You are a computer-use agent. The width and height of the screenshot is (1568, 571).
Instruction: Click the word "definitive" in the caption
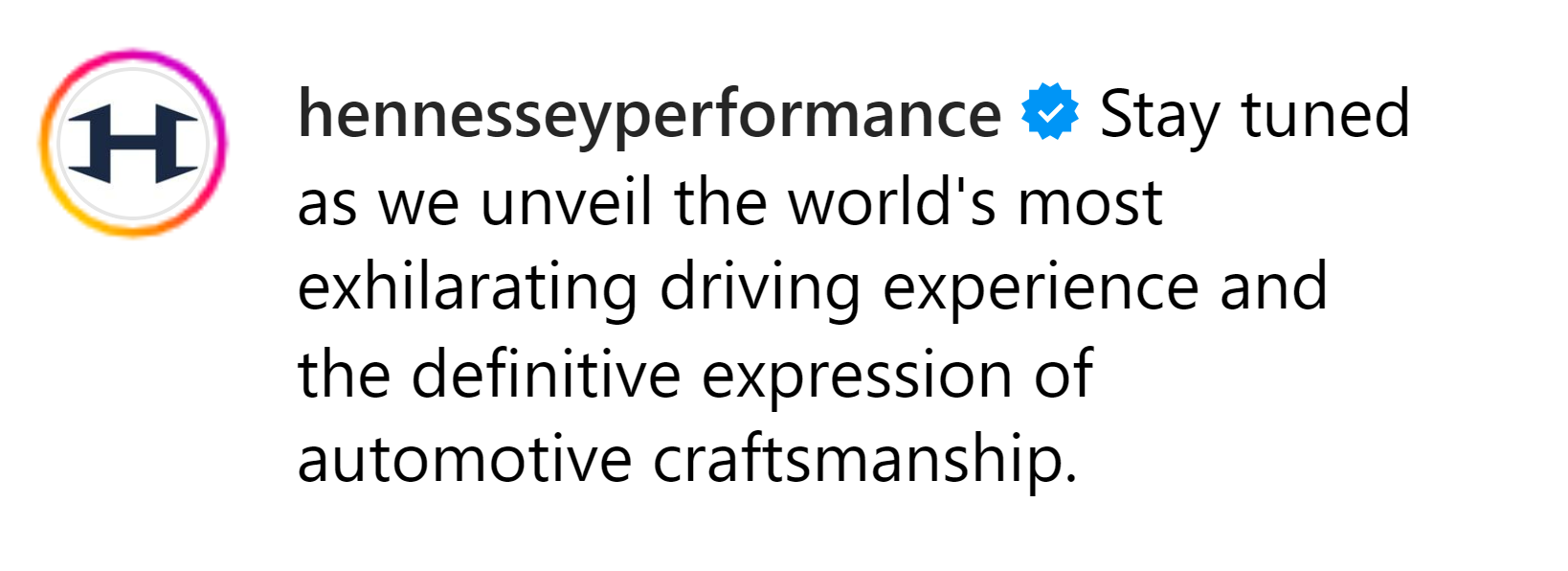click(x=546, y=375)
